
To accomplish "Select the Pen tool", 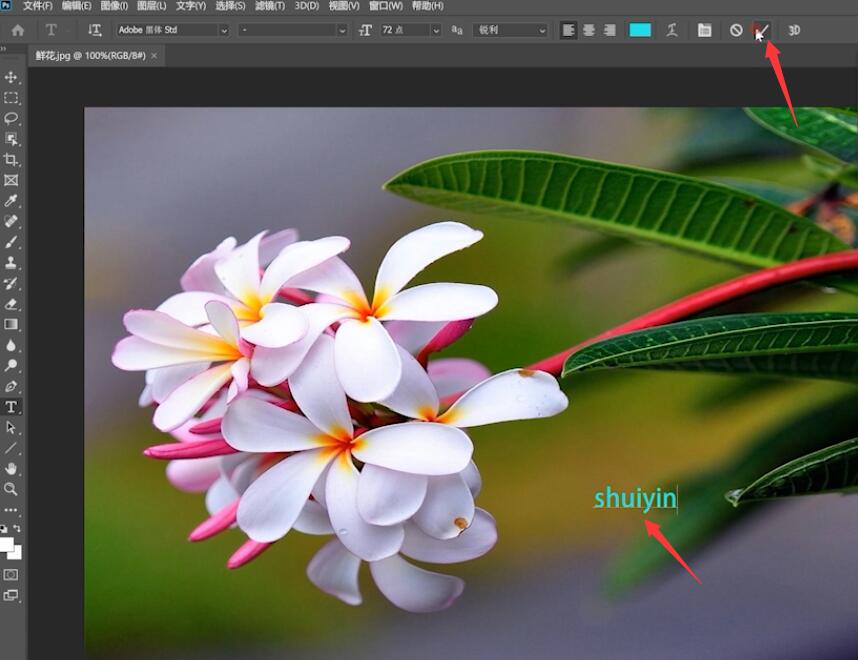I will click(x=11, y=386).
